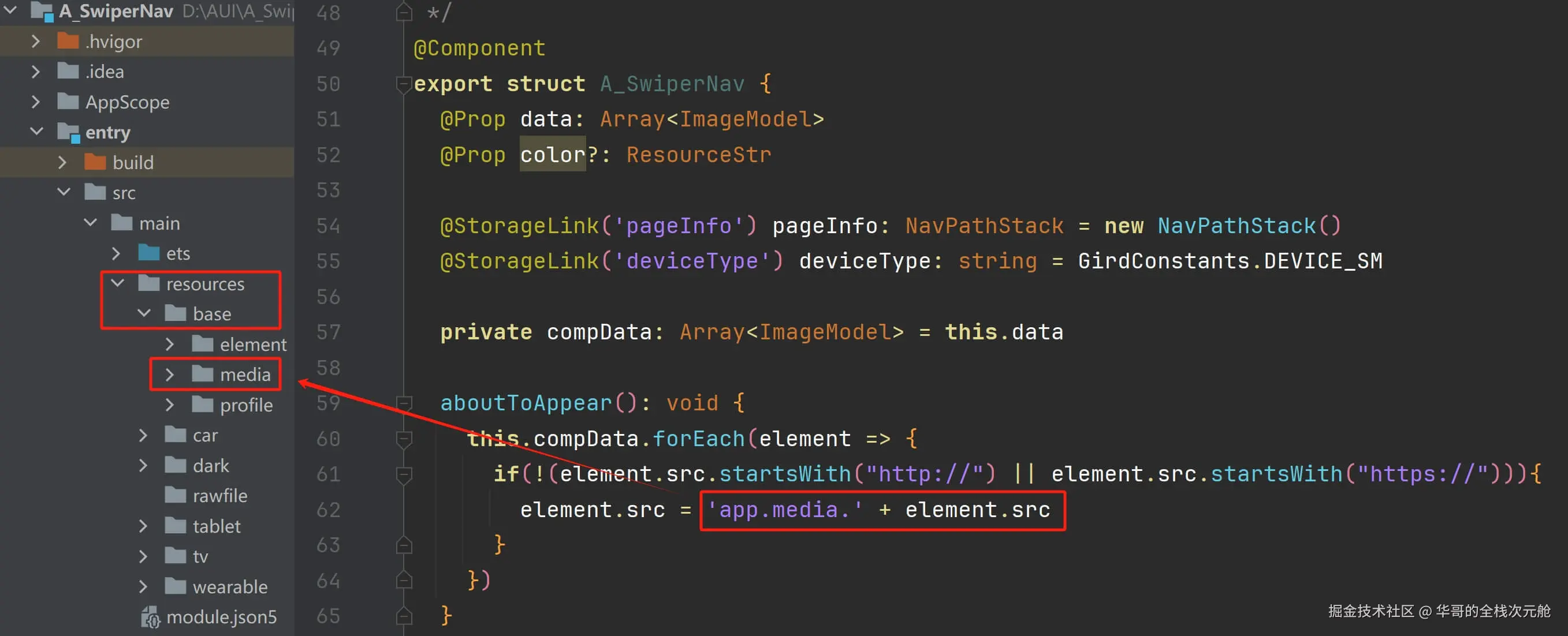The height and width of the screenshot is (636, 1568).
Task: Click line number 62 in the gutter
Action: pyautogui.click(x=328, y=509)
